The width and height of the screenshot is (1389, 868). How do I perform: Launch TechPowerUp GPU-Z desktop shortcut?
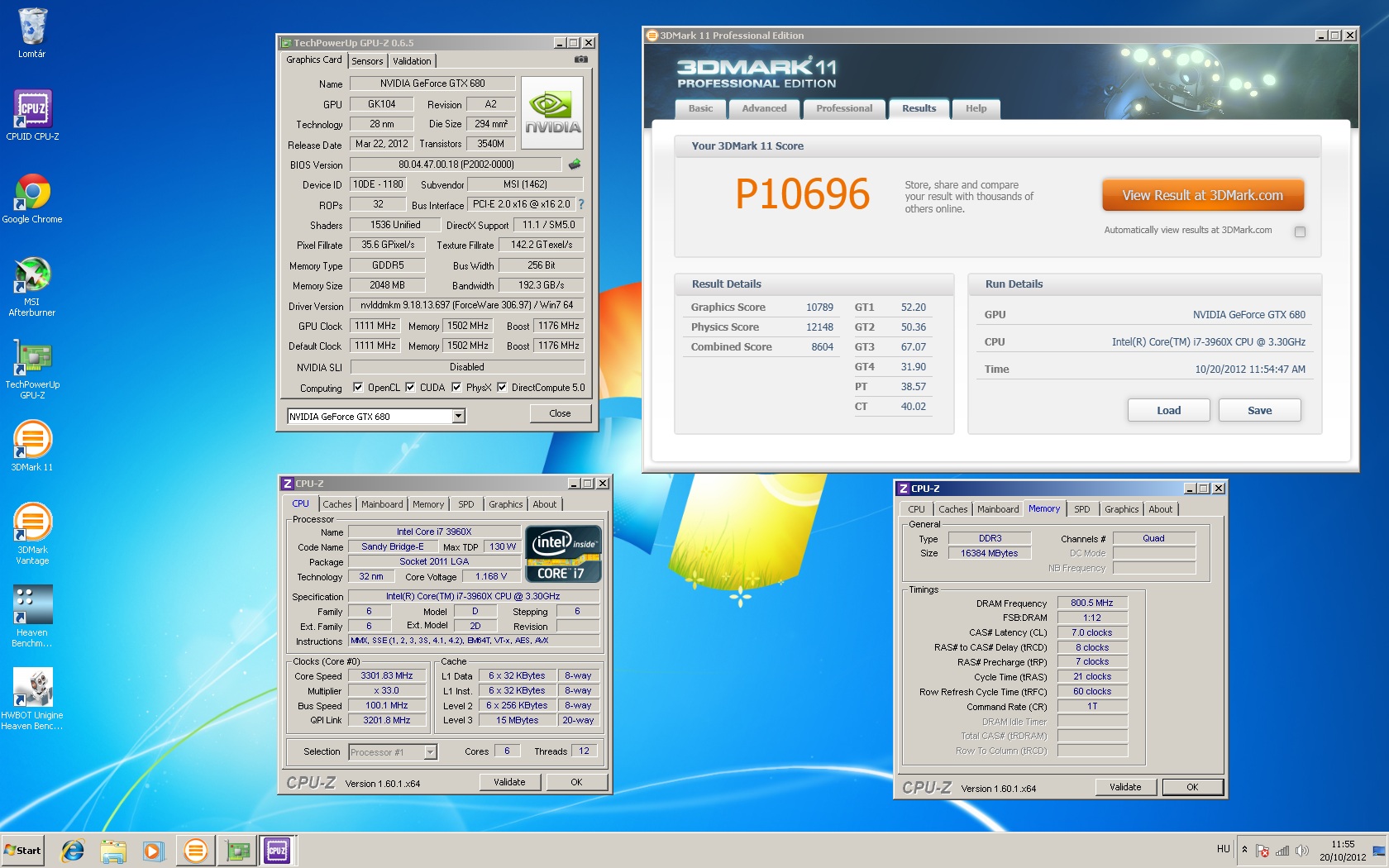pos(32,370)
